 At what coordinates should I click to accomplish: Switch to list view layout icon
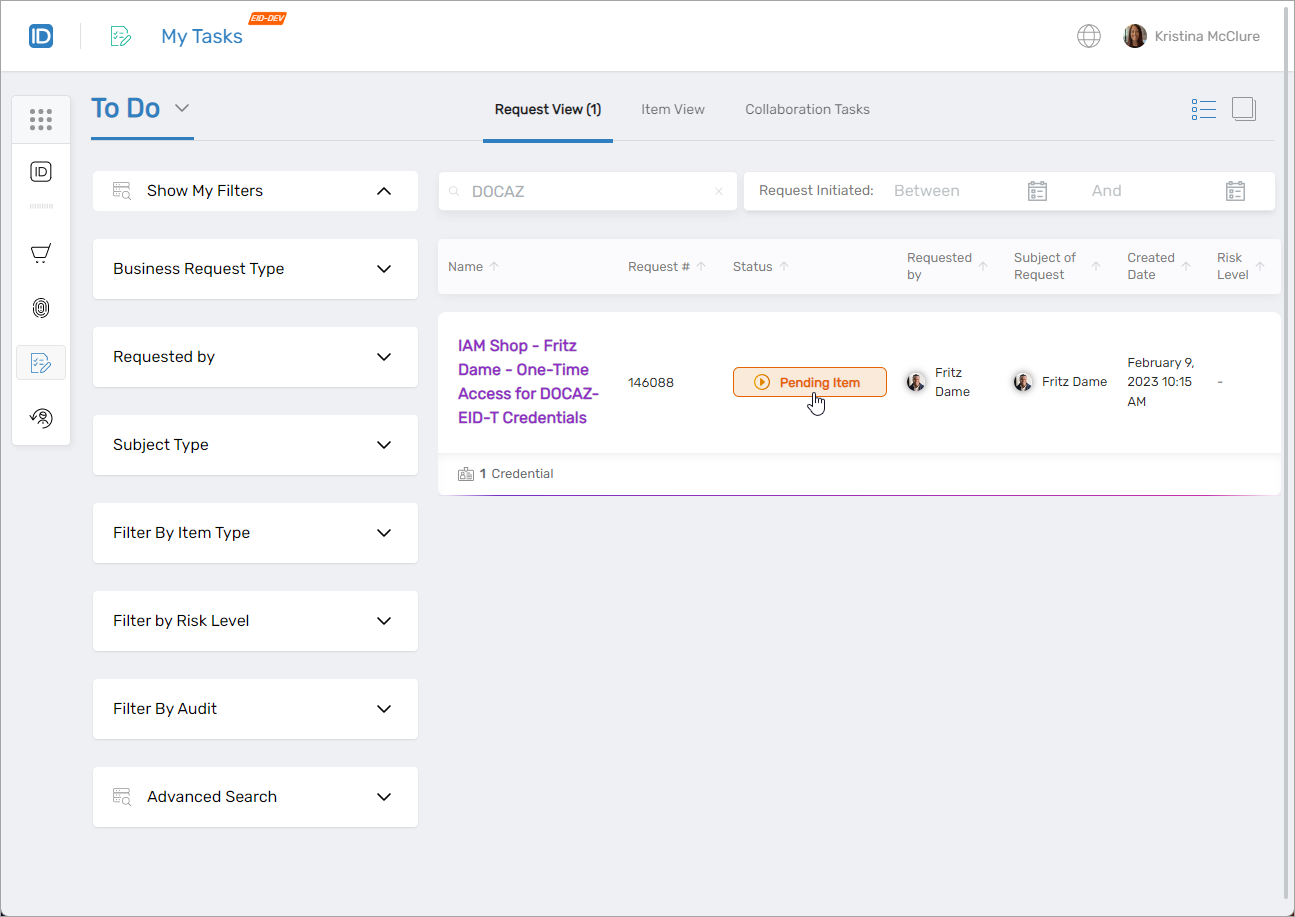pos(1204,109)
